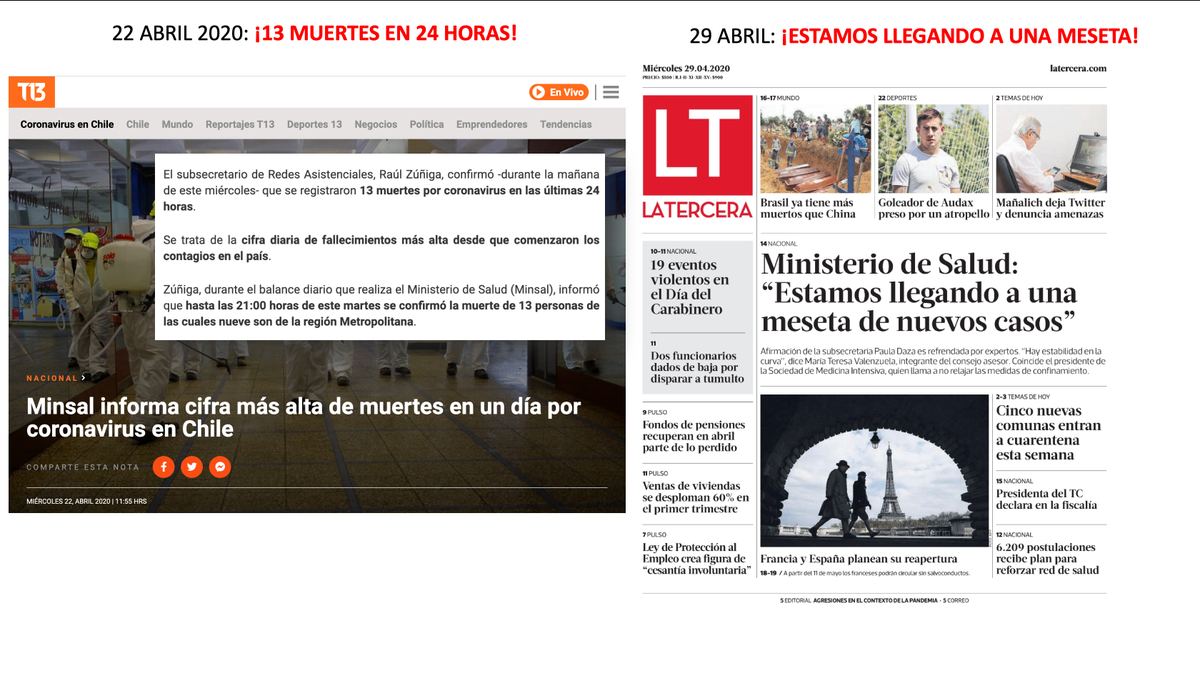Open Francia y España planean reapertura

pyautogui.click(x=859, y=558)
